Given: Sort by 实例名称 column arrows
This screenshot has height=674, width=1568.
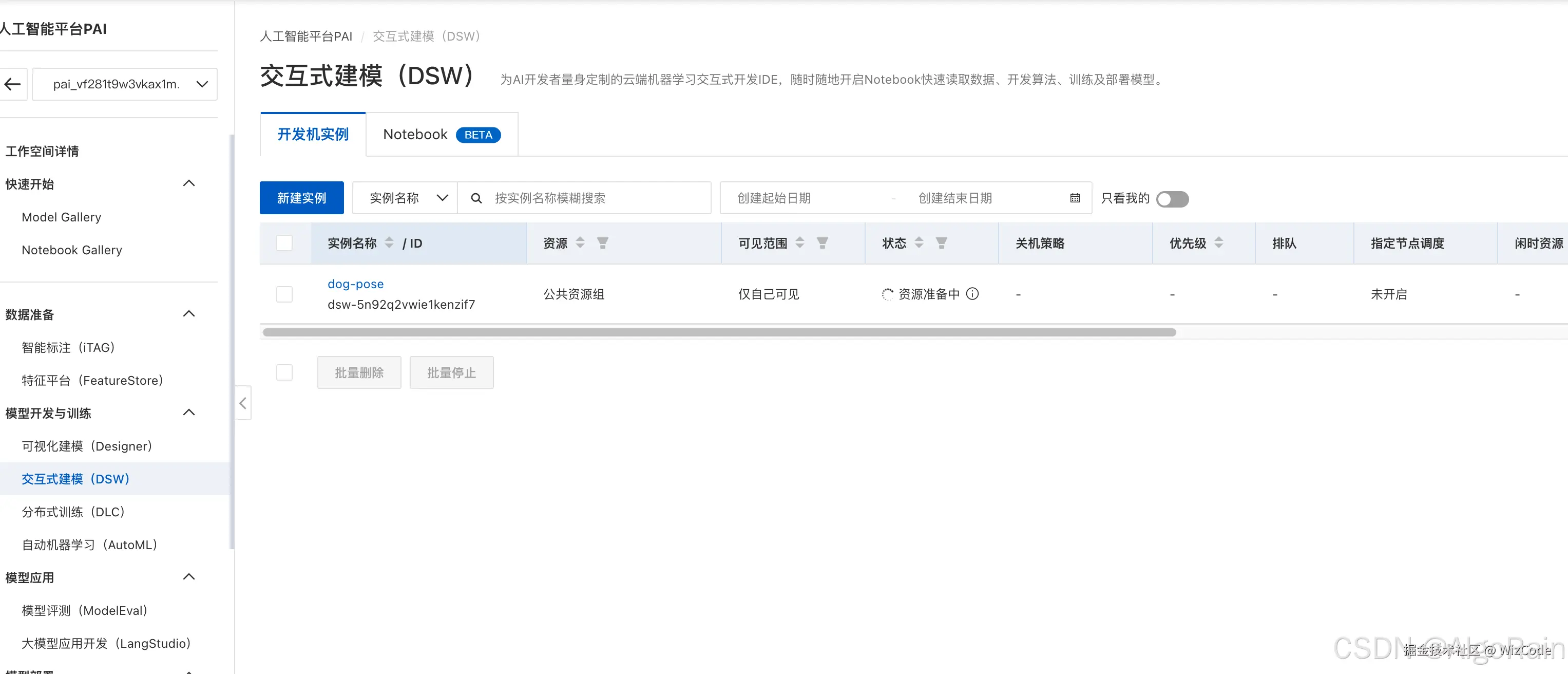Looking at the screenshot, I should [x=389, y=243].
